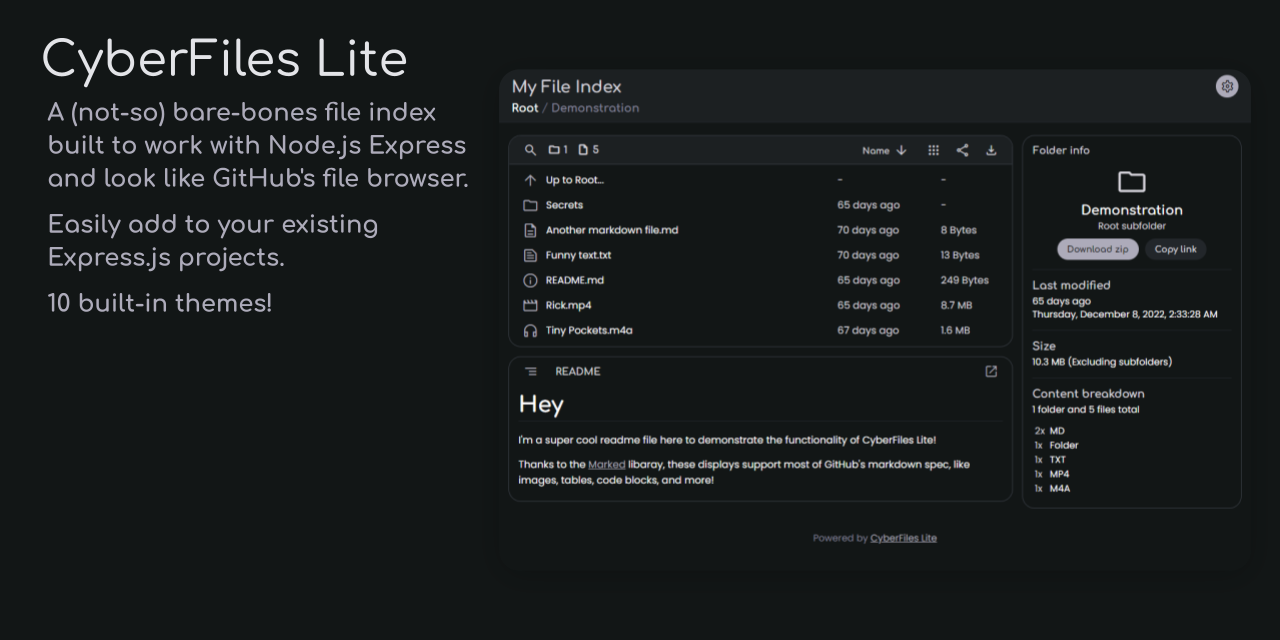The height and width of the screenshot is (640, 1280).
Task: Click the README.md info icon
Action: click(x=530, y=280)
